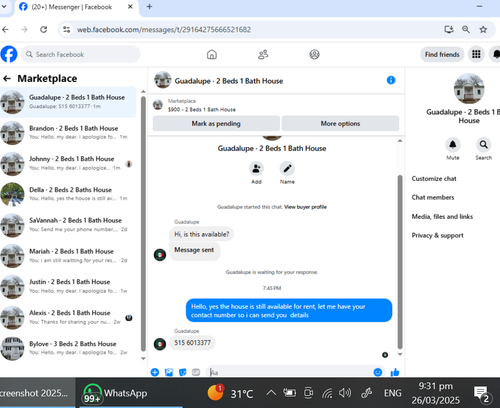The width and height of the screenshot is (500, 408).
Task: Open Wi-Fi network tray icon
Action: [x=327, y=394]
